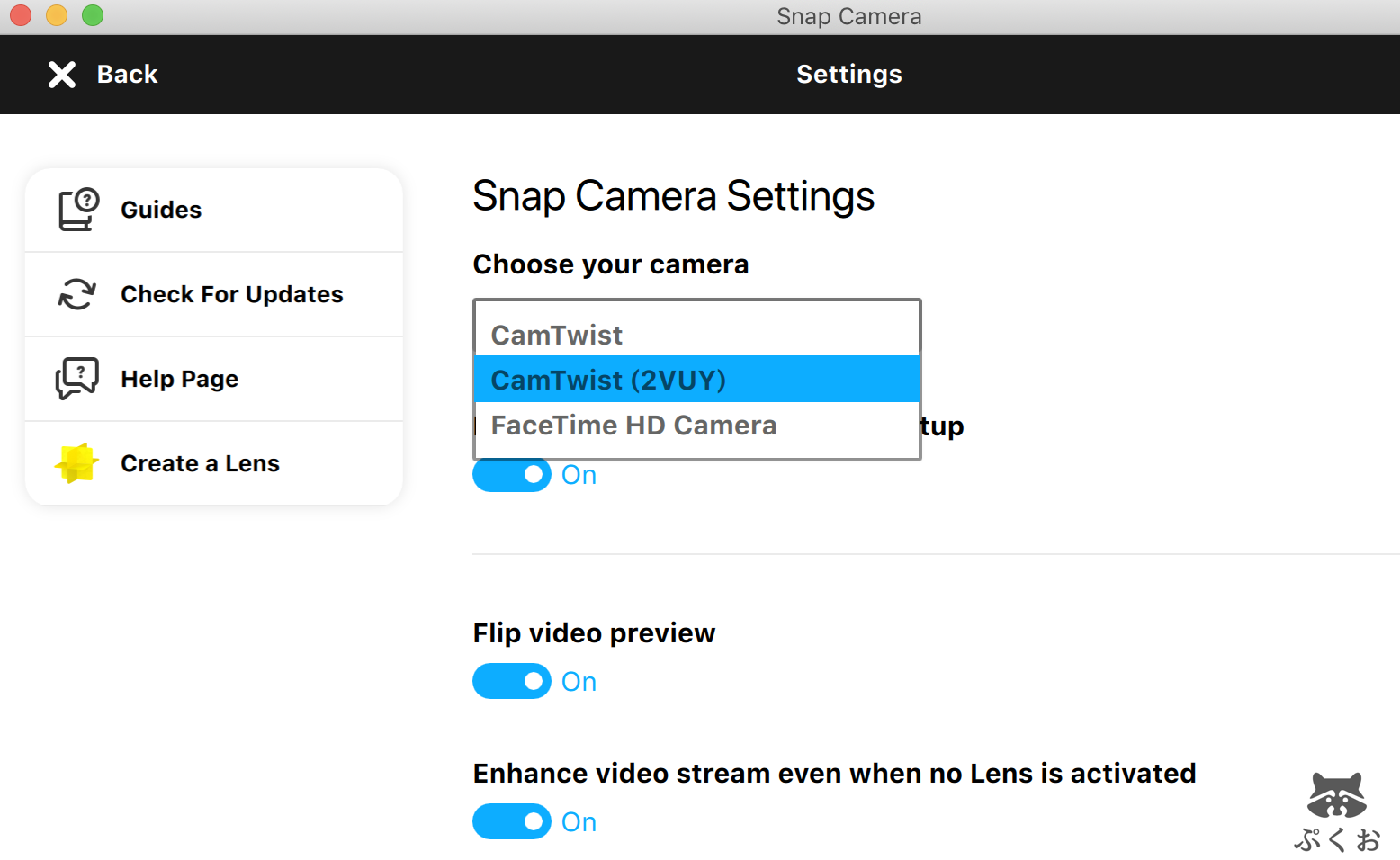The height and width of the screenshot is (860, 1400).
Task: Click the X back icon
Action: pyautogui.click(x=62, y=75)
